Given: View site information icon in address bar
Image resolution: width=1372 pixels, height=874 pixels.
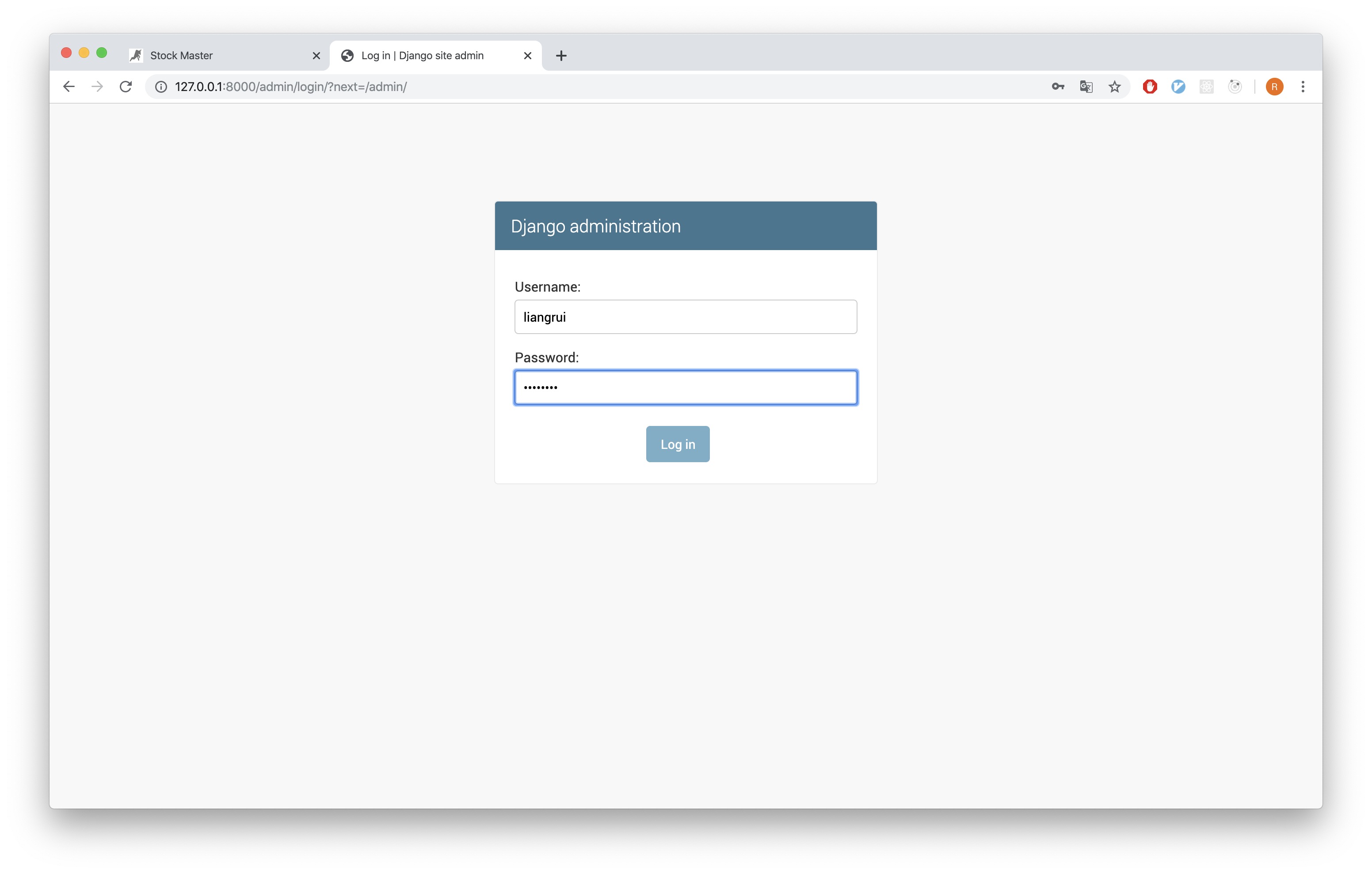Looking at the screenshot, I should (161, 87).
